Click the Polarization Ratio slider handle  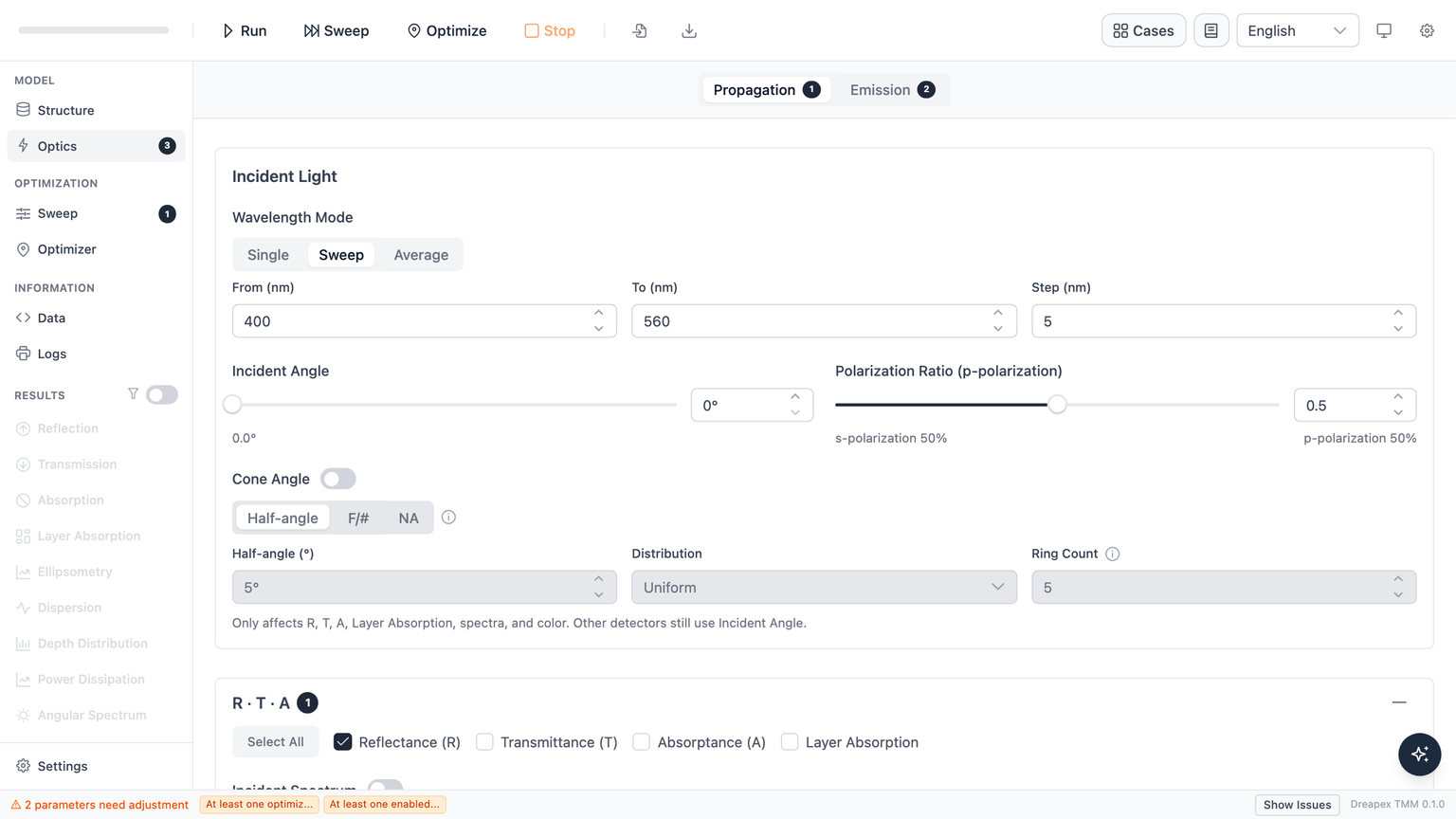[1057, 405]
